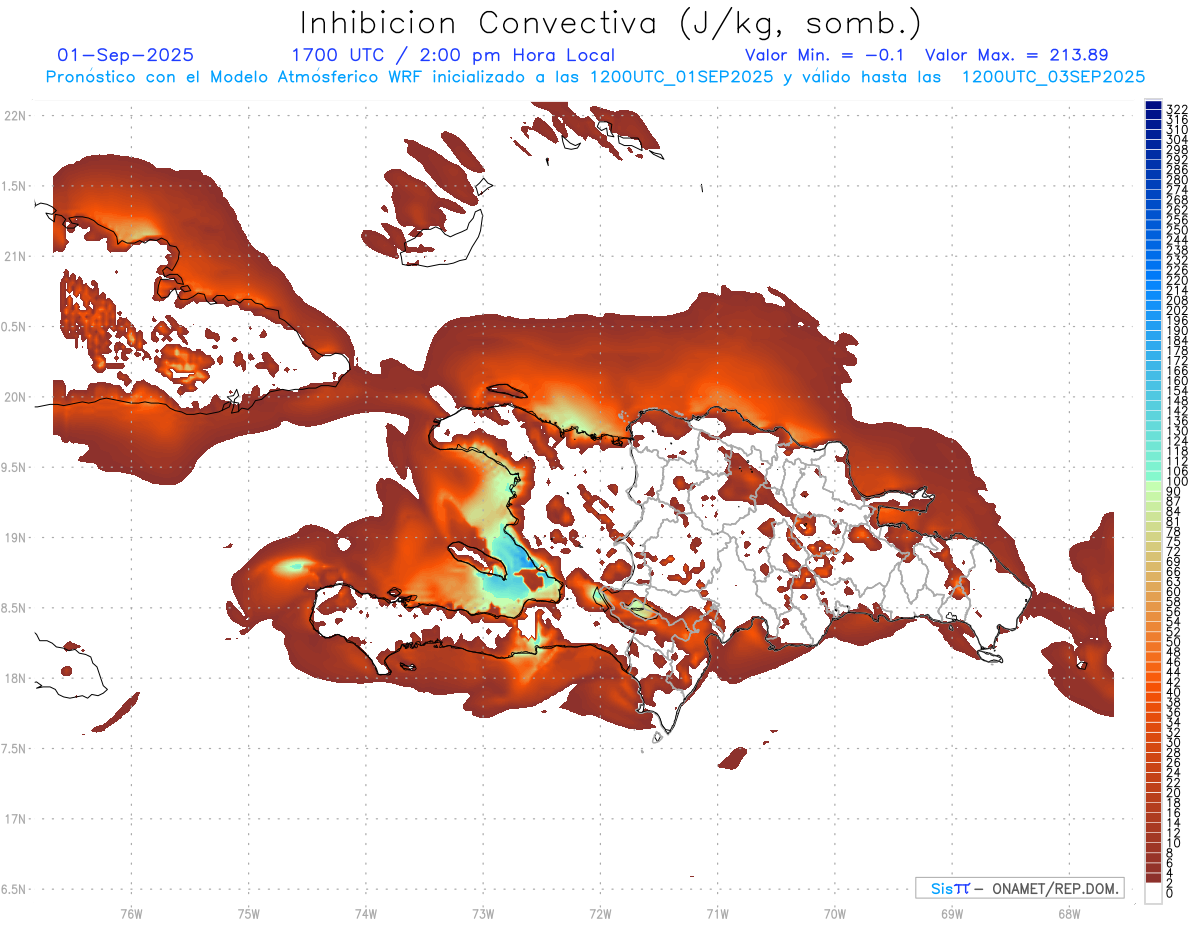The height and width of the screenshot is (927, 1200).
Task: Click the 8.5N latitude label
Action: coord(15,608)
